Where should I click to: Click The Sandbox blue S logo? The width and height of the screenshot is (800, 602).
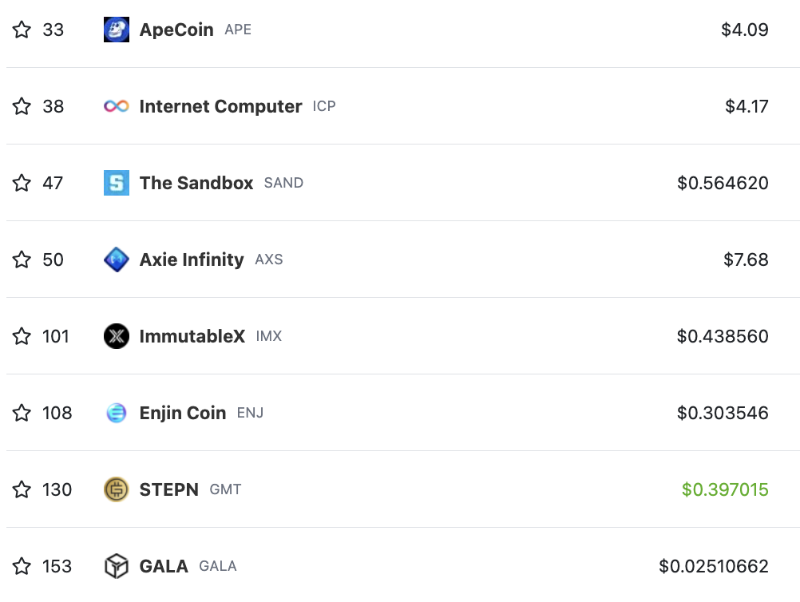(x=116, y=183)
